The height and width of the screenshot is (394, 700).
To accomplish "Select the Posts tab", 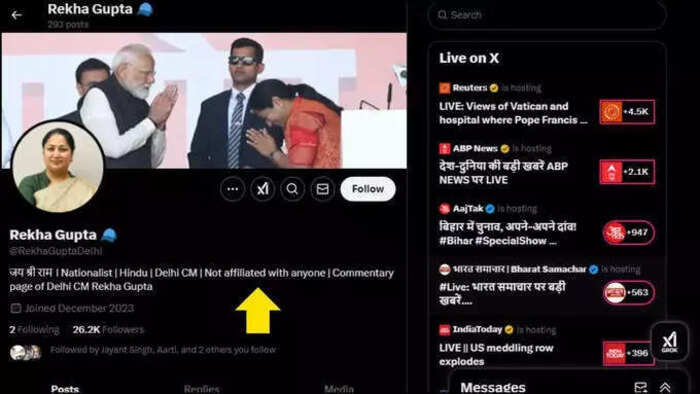I will point(65,389).
